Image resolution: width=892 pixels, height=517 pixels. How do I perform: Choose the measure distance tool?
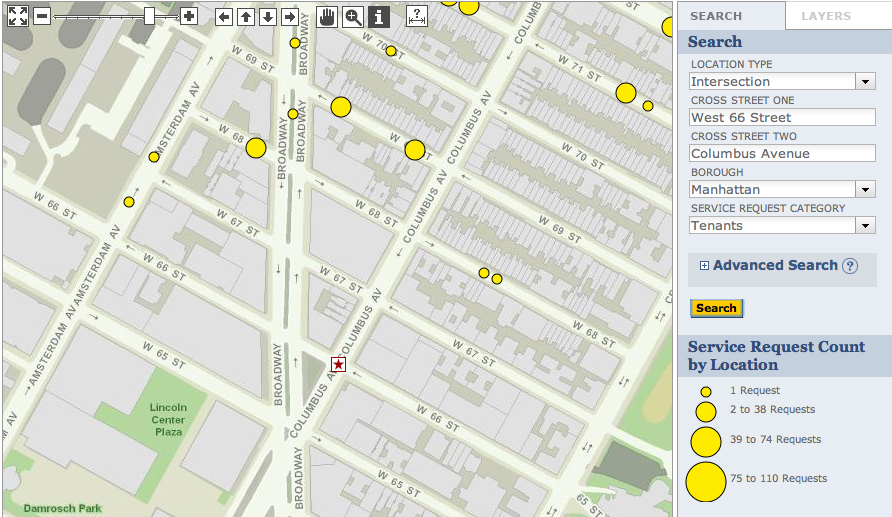pos(417,16)
